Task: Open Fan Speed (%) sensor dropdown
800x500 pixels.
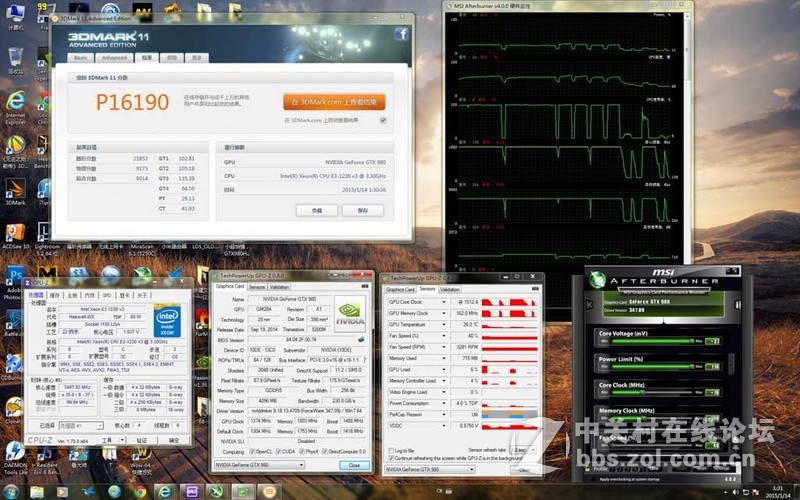Action: coord(444,336)
